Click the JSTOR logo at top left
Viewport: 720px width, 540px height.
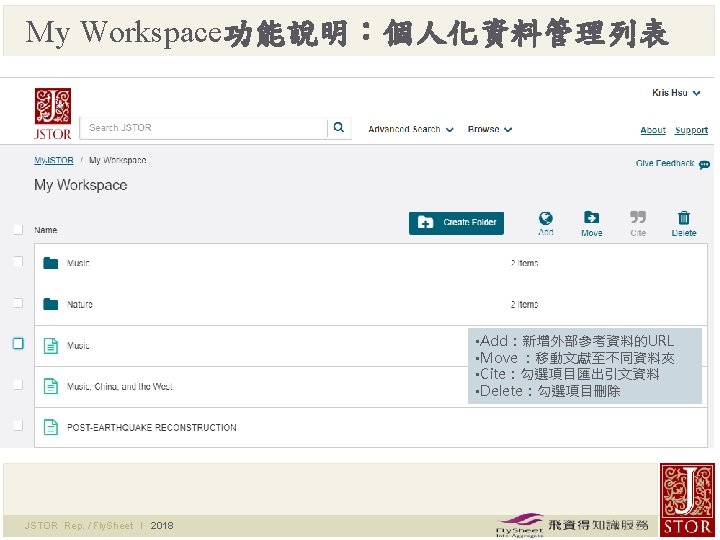pyautogui.click(x=53, y=113)
